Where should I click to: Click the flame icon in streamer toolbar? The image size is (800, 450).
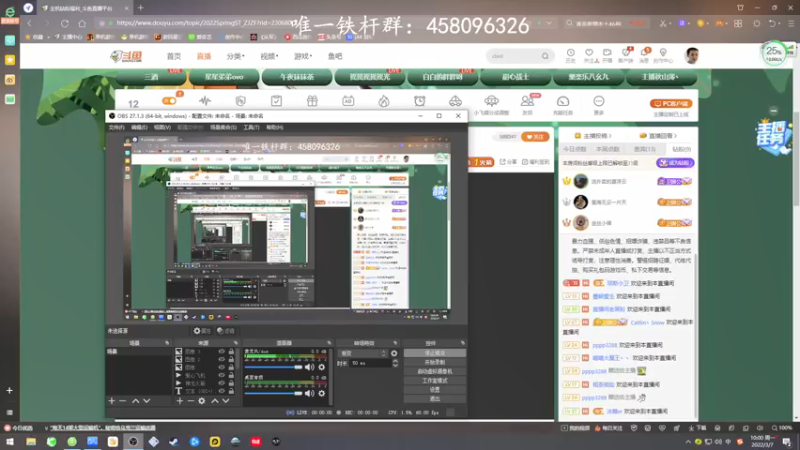coord(384,101)
